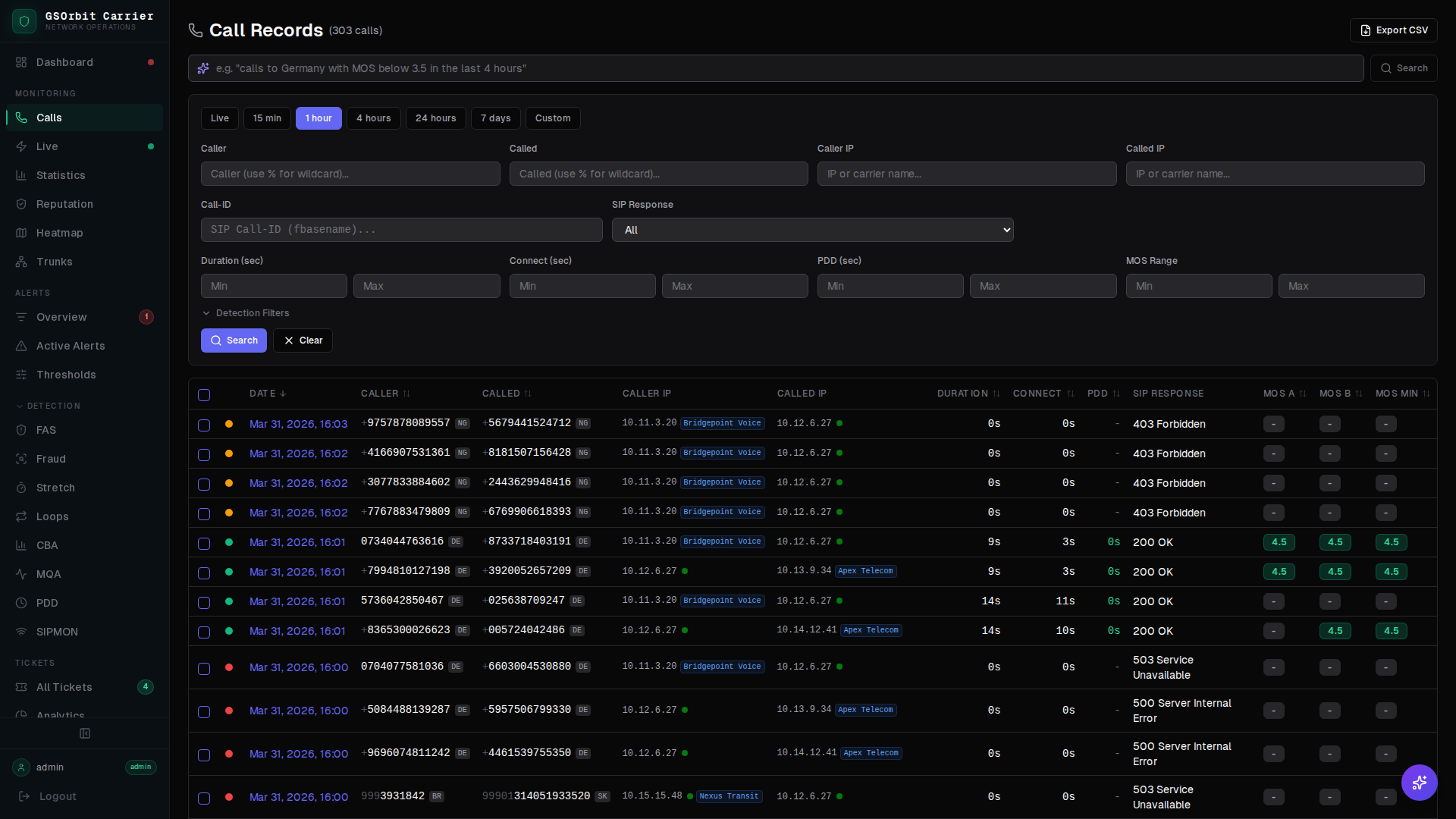Image resolution: width=1456 pixels, height=819 pixels.
Task: Open the Heatmap monitoring view
Action: coord(59,233)
